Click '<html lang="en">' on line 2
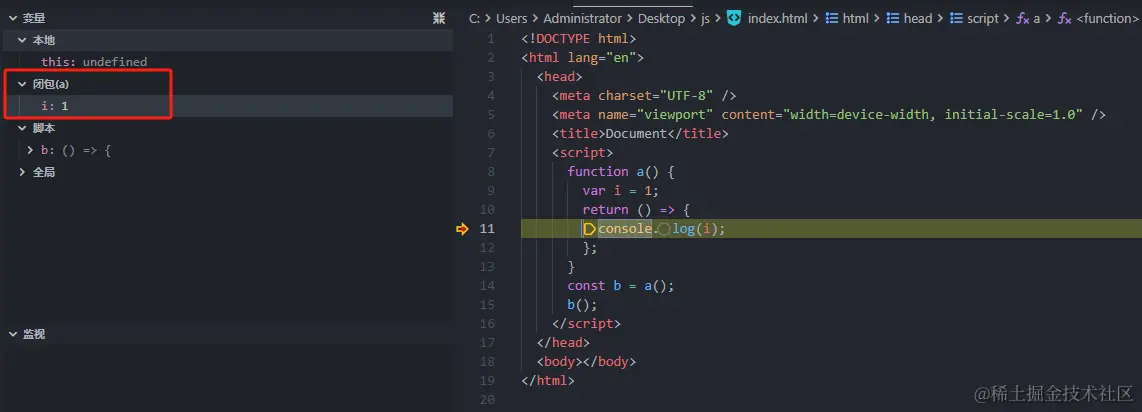Viewport: 1142px width, 412px height. coord(583,58)
